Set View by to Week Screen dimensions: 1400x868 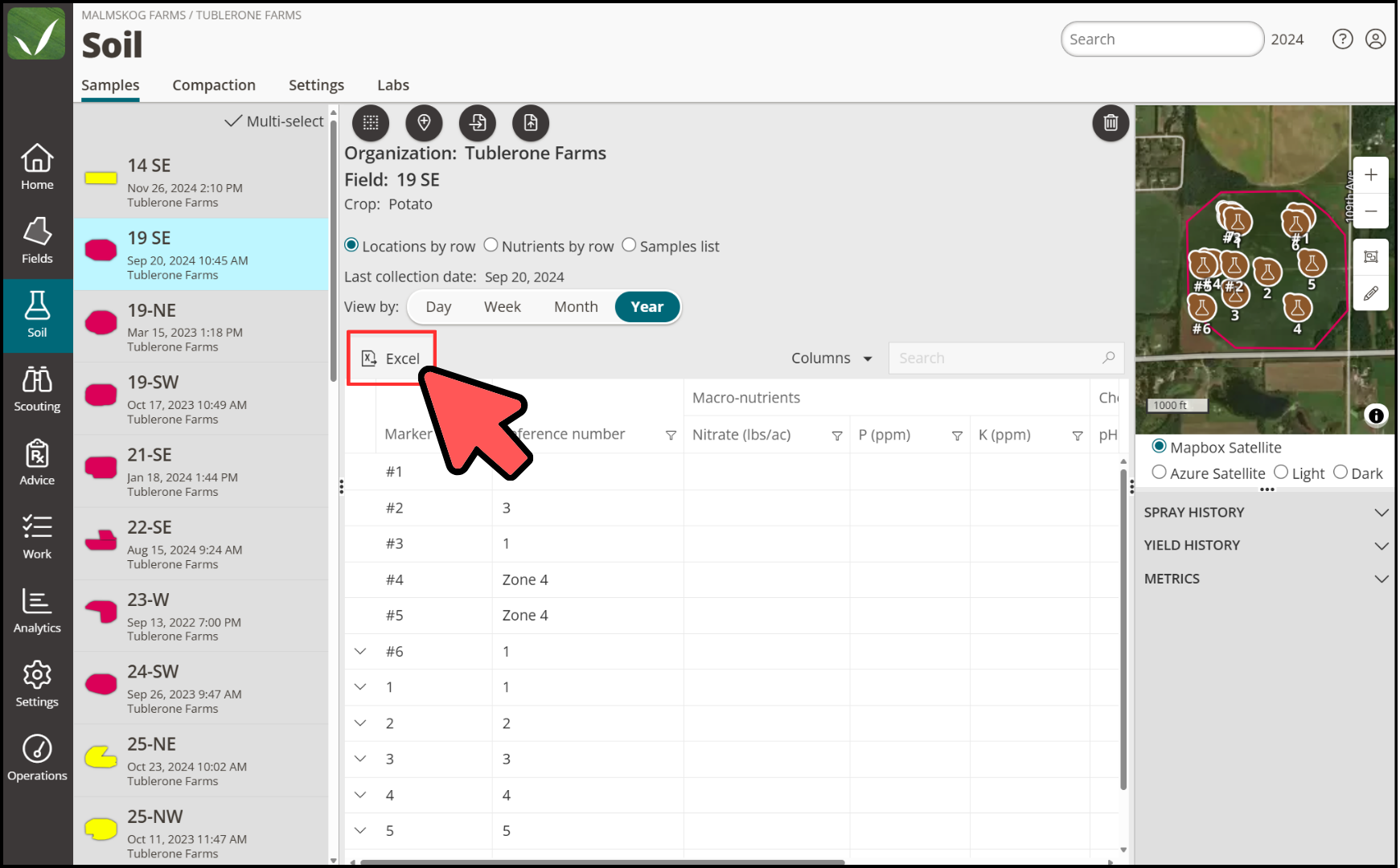[x=502, y=307]
